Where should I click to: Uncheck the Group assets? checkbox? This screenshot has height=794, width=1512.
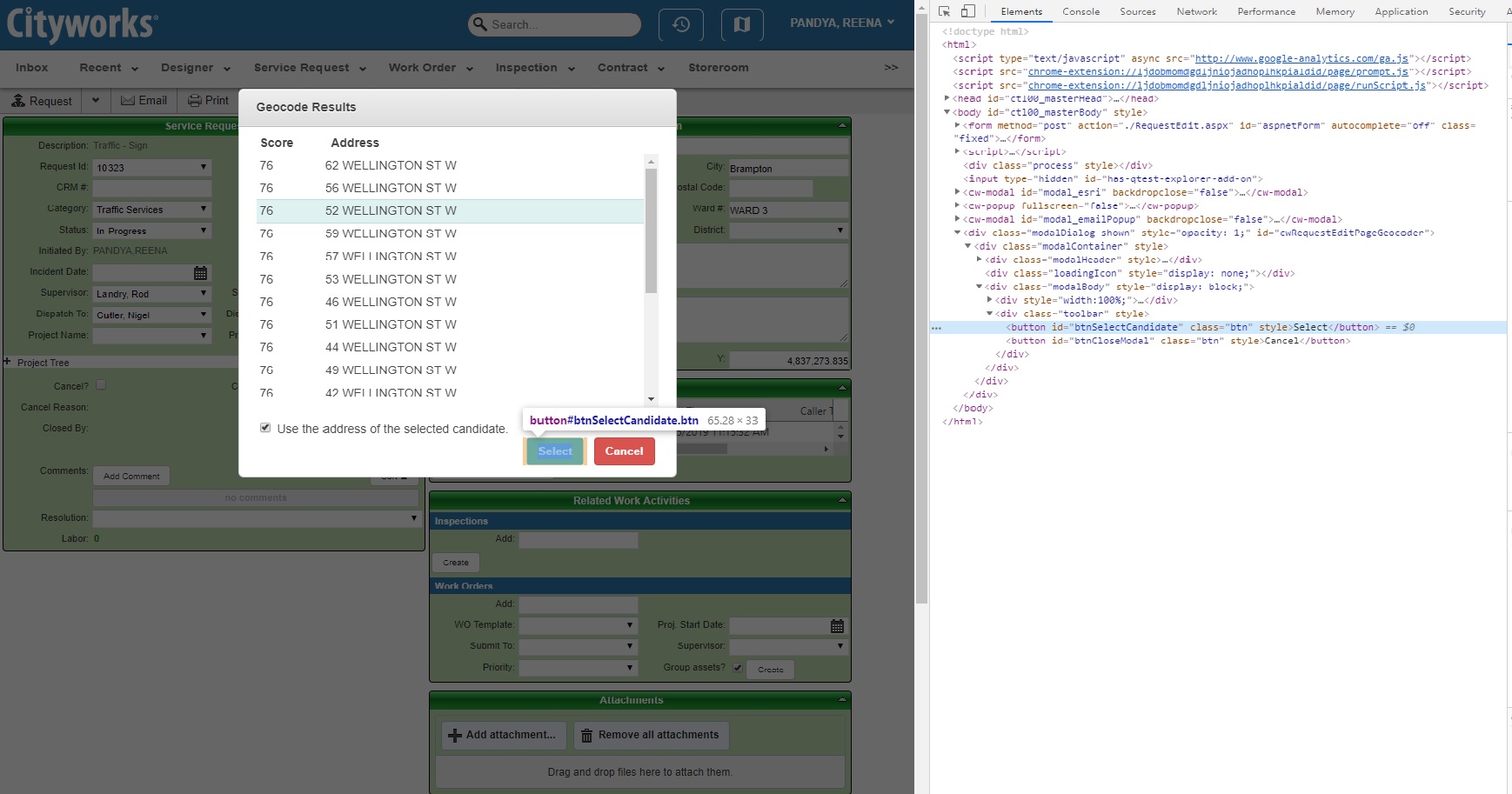(738, 666)
